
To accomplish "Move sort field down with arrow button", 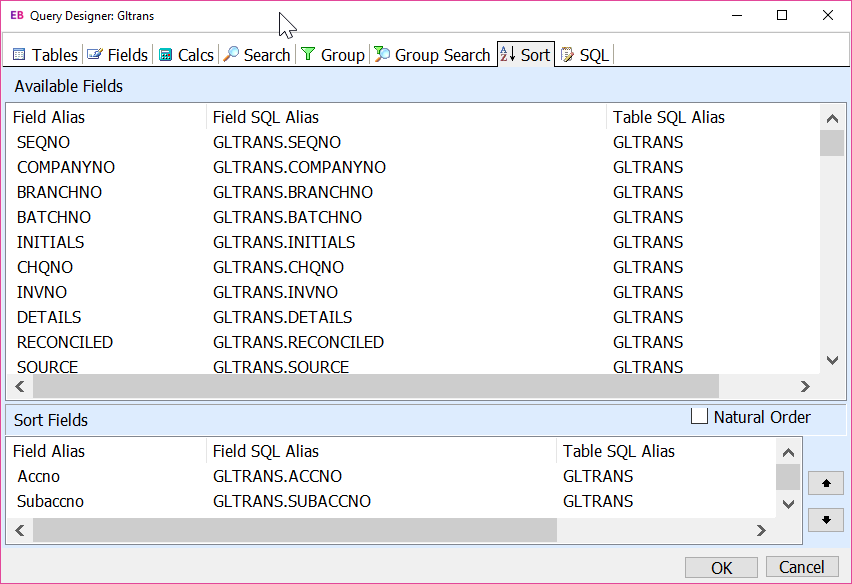I will pos(825,520).
